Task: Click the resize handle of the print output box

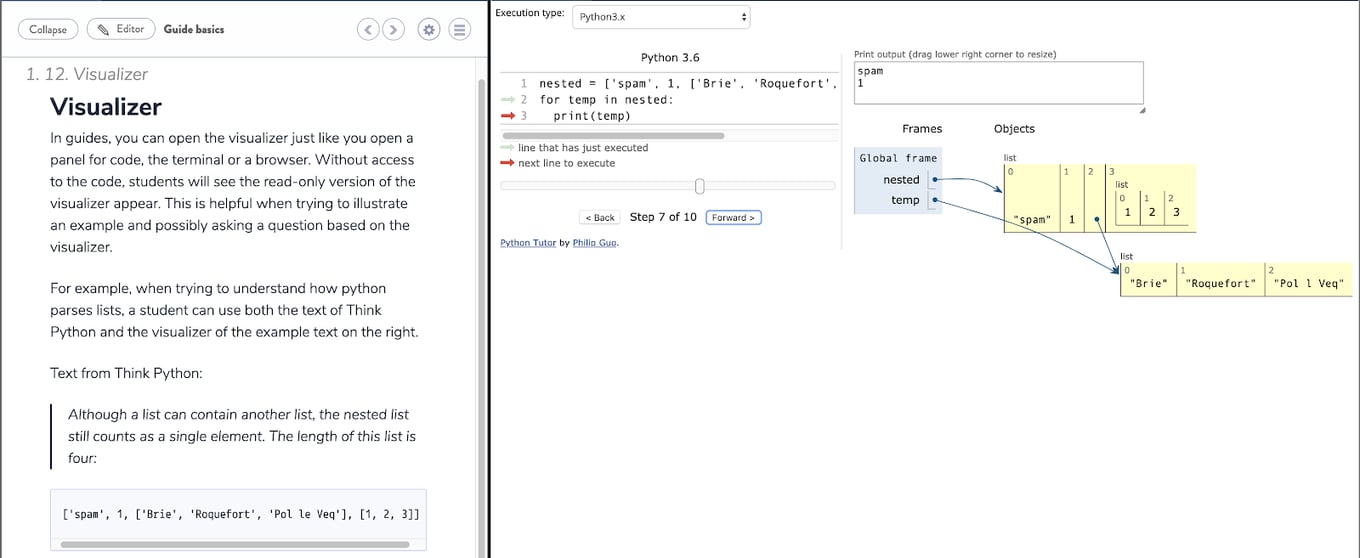Action: (x=1142, y=110)
